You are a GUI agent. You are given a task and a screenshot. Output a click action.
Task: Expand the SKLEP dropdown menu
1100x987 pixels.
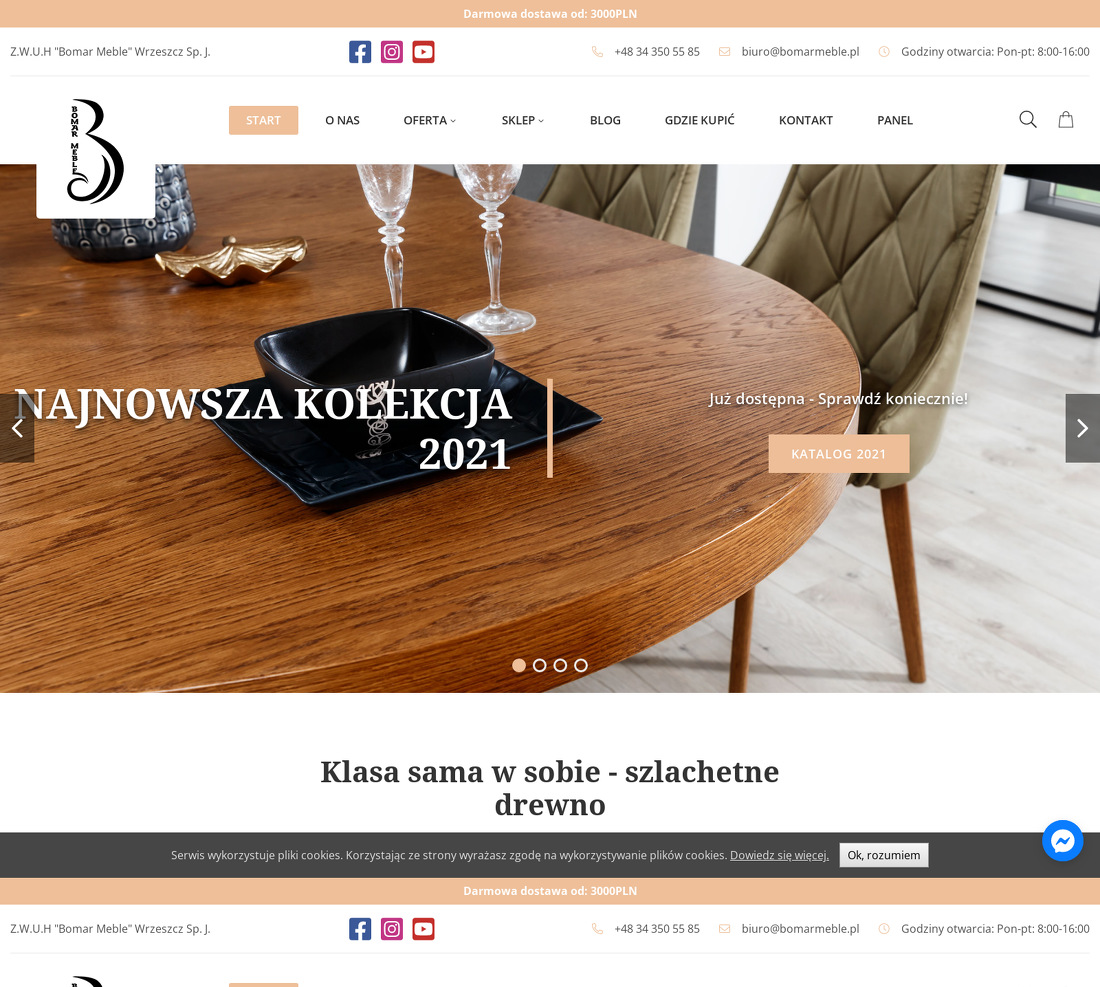click(x=523, y=121)
